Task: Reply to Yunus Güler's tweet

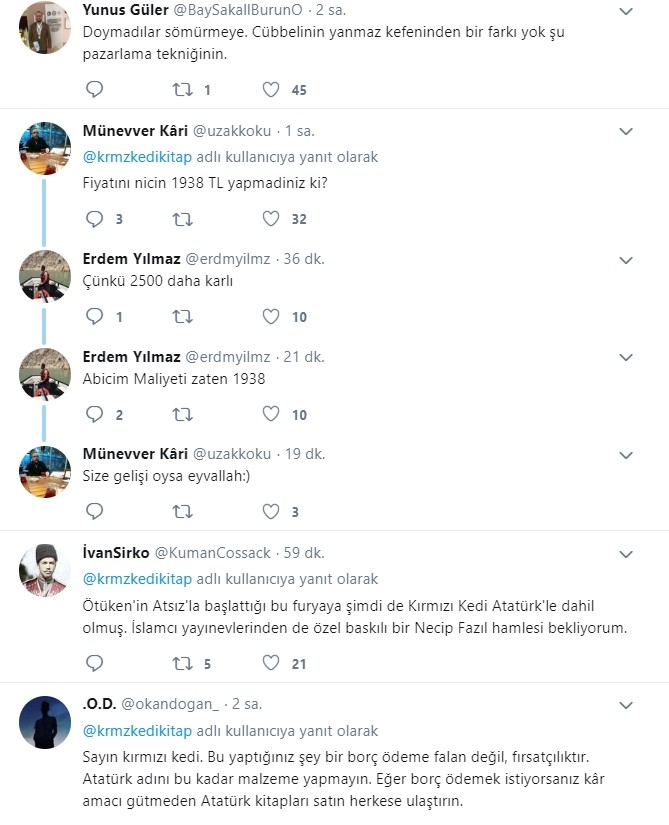Action: pos(95,90)
